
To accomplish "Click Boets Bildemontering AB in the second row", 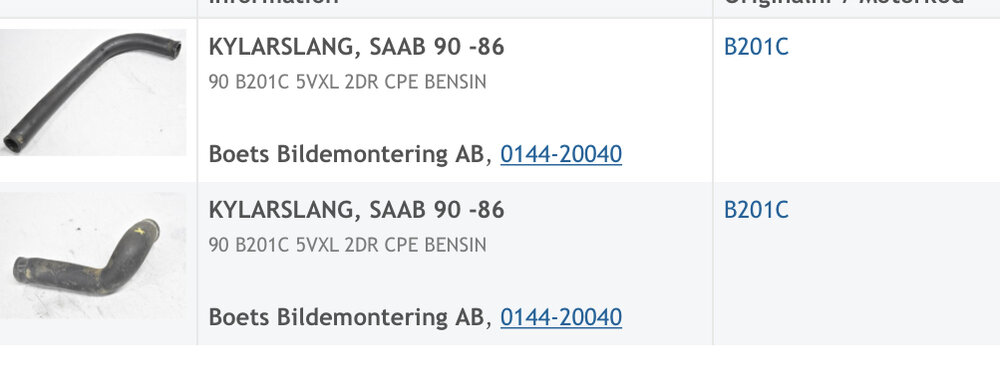I will 346,317.
